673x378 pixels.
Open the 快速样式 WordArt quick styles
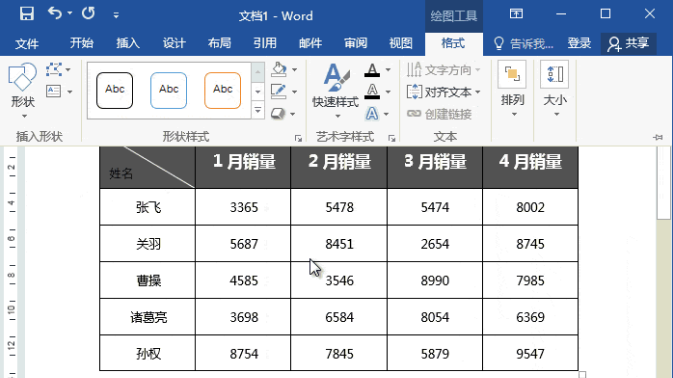335,91
